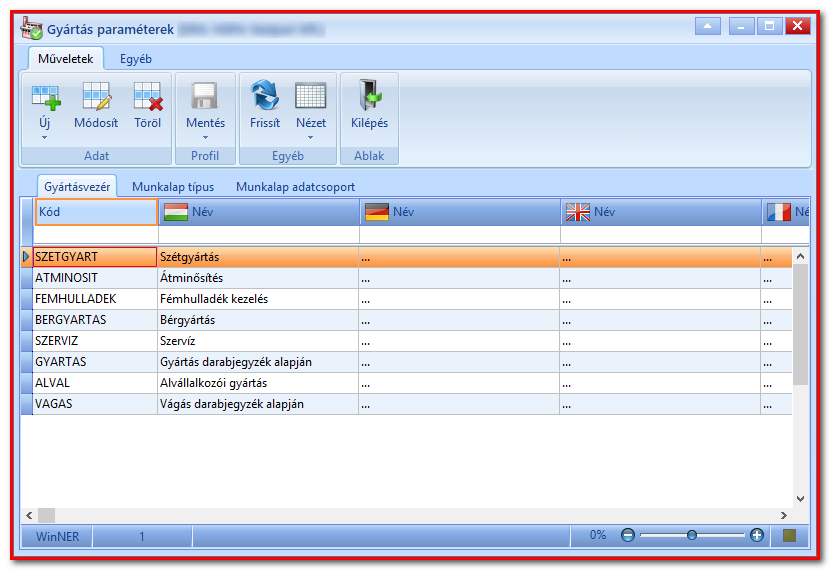This screenshot has width=831, height=571.
Task: Click the Szervíz name cell
Action: click(258, 341)
